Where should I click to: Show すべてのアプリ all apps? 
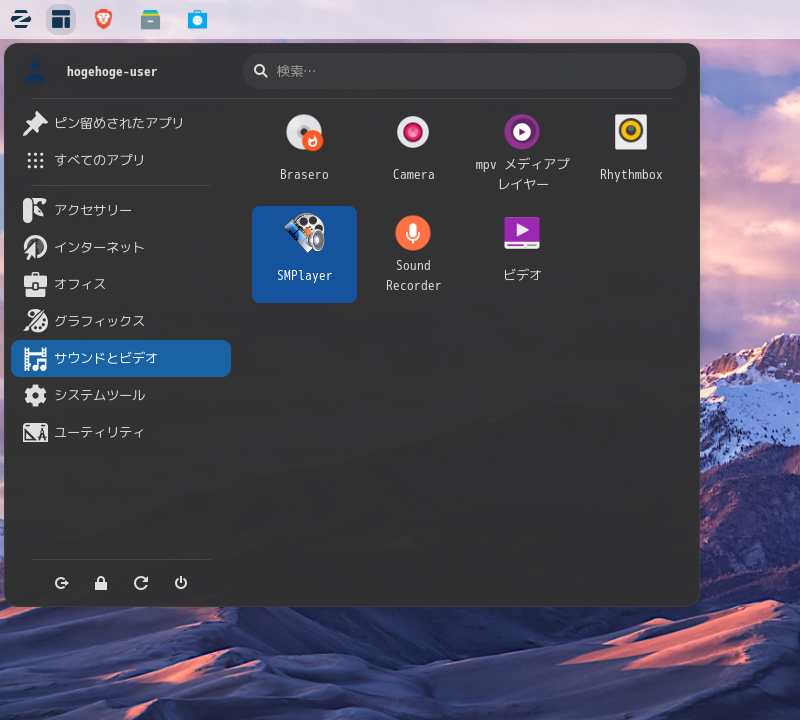pos(121,160)
